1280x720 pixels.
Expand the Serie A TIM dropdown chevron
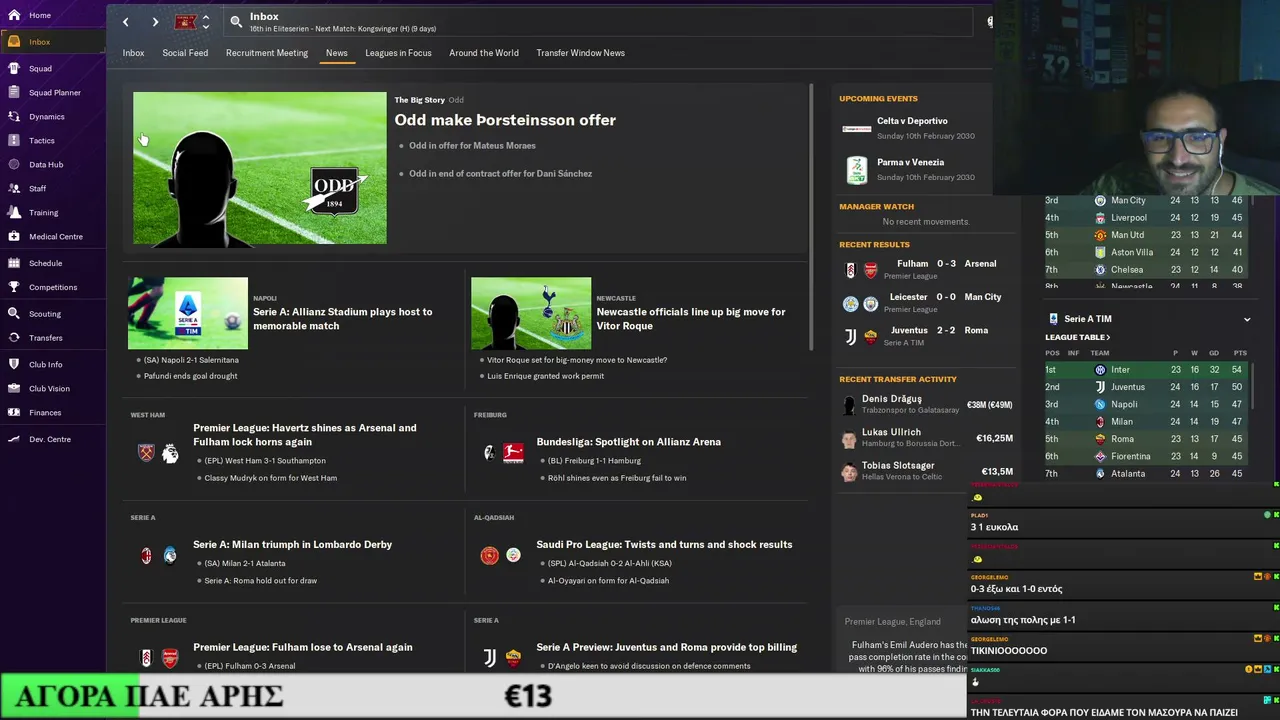1247,320
